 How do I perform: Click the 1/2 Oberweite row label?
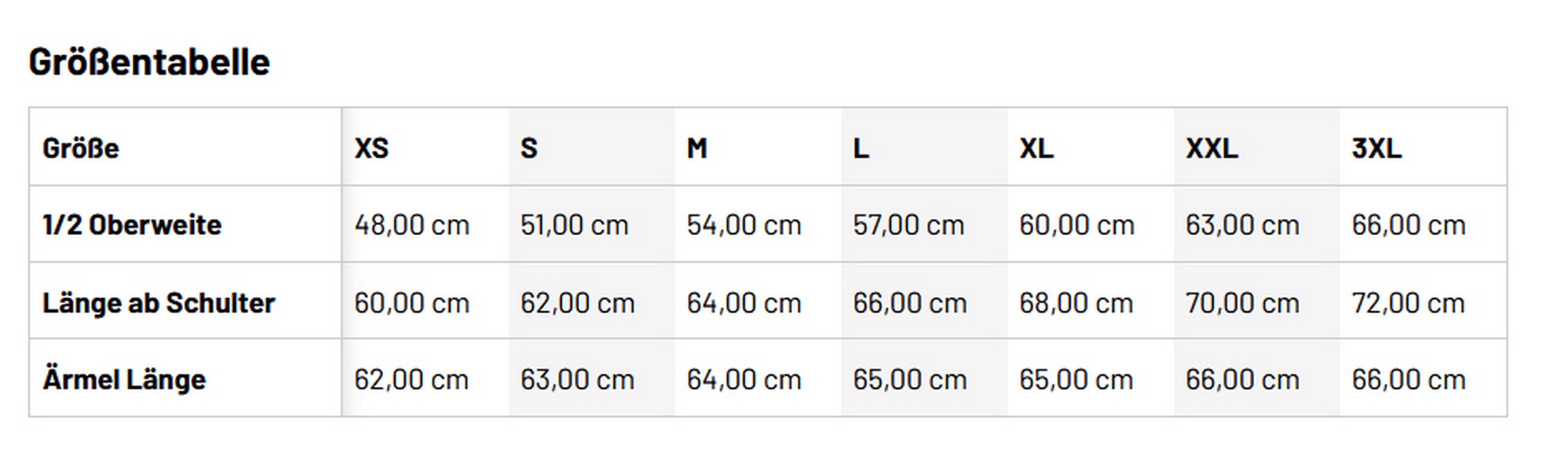click(x=132, y=225)
